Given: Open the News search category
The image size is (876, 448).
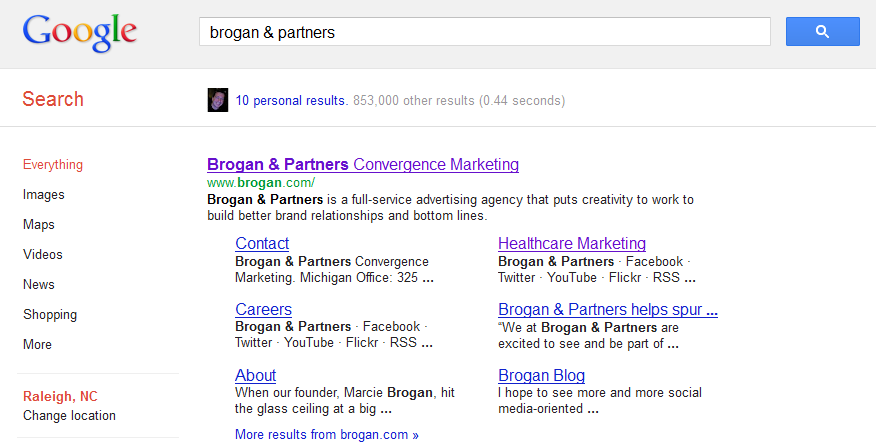Looking at the screenshot, I should pyautogui.click(x=39, y=284).
